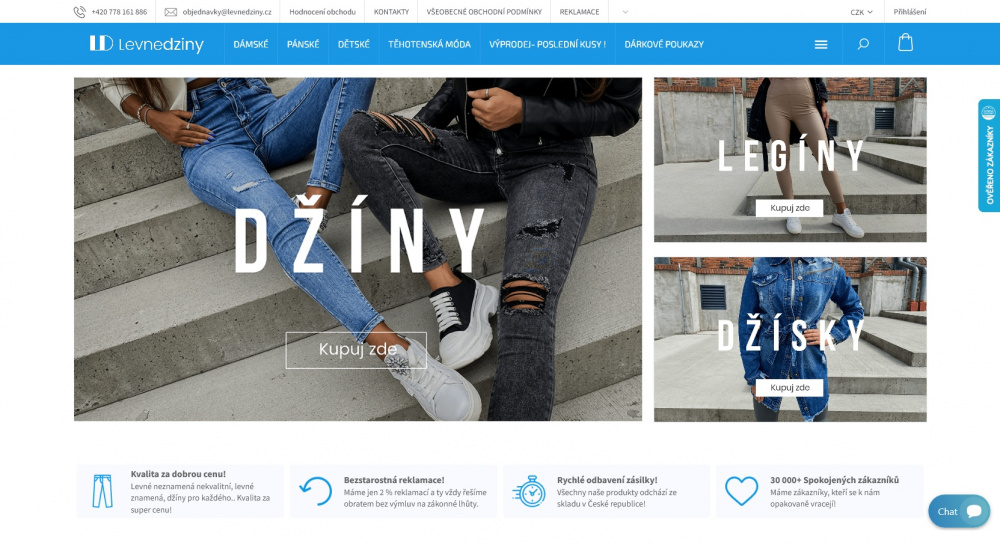Click Kupuj zde on DŽÍNY banner
Image resolution: width=1000 pixels, height=545 pixels.
356,350
